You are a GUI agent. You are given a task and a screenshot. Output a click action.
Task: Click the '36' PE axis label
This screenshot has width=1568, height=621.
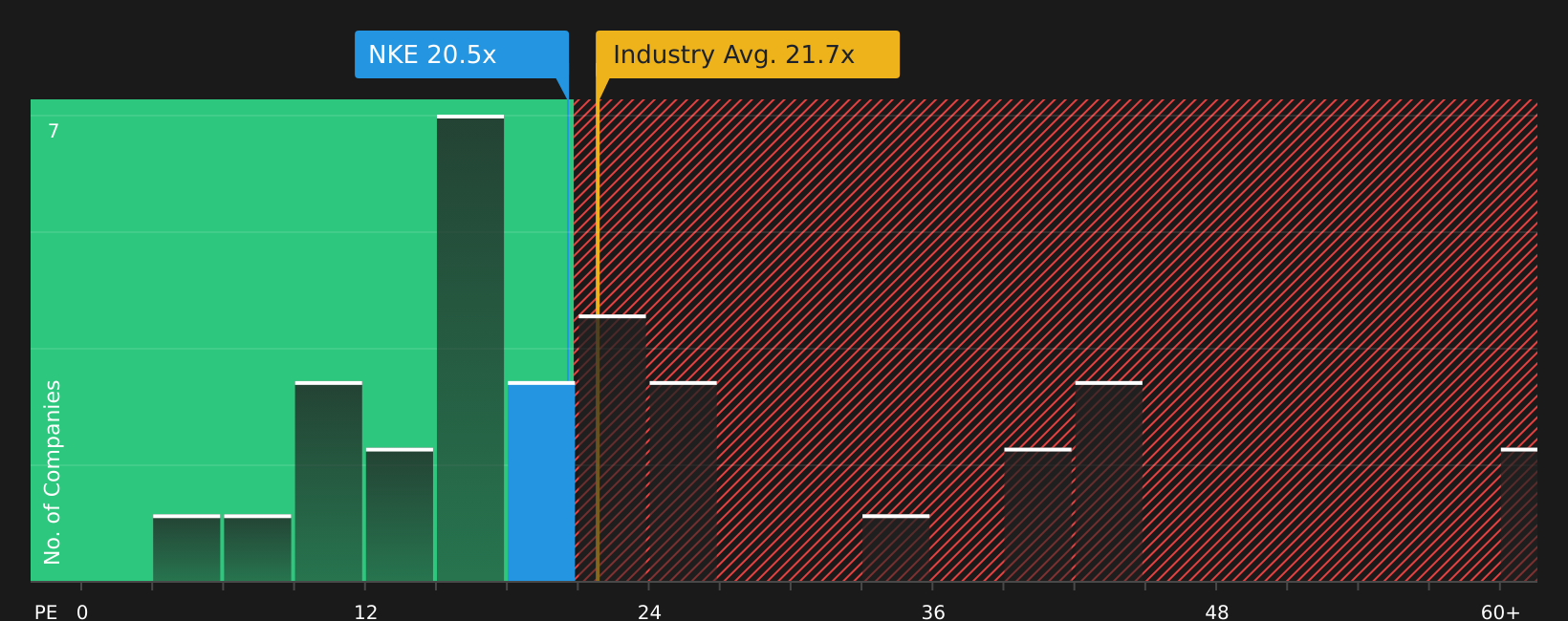point(933,612)
